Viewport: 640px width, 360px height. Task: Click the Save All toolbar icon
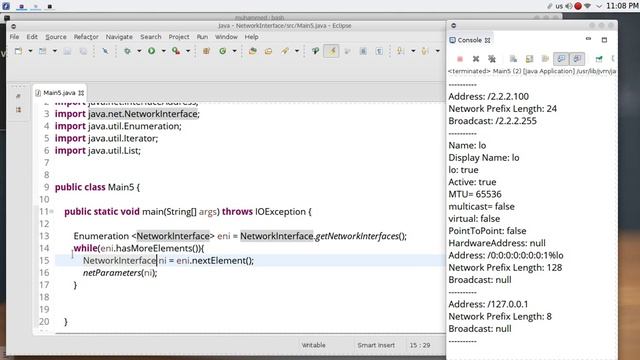click(x=83, y=51)
